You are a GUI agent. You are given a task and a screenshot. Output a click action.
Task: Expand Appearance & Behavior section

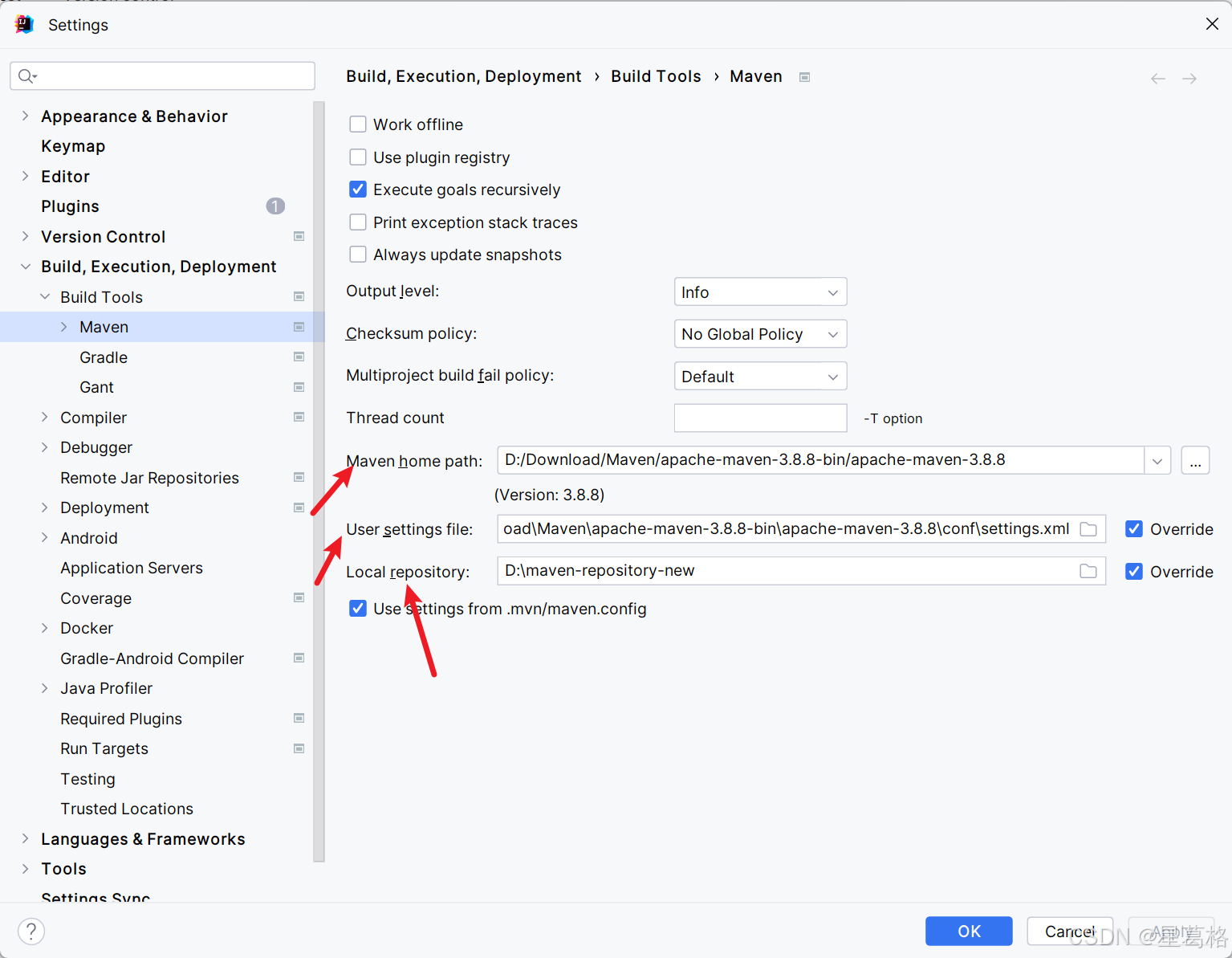(25, 116)
